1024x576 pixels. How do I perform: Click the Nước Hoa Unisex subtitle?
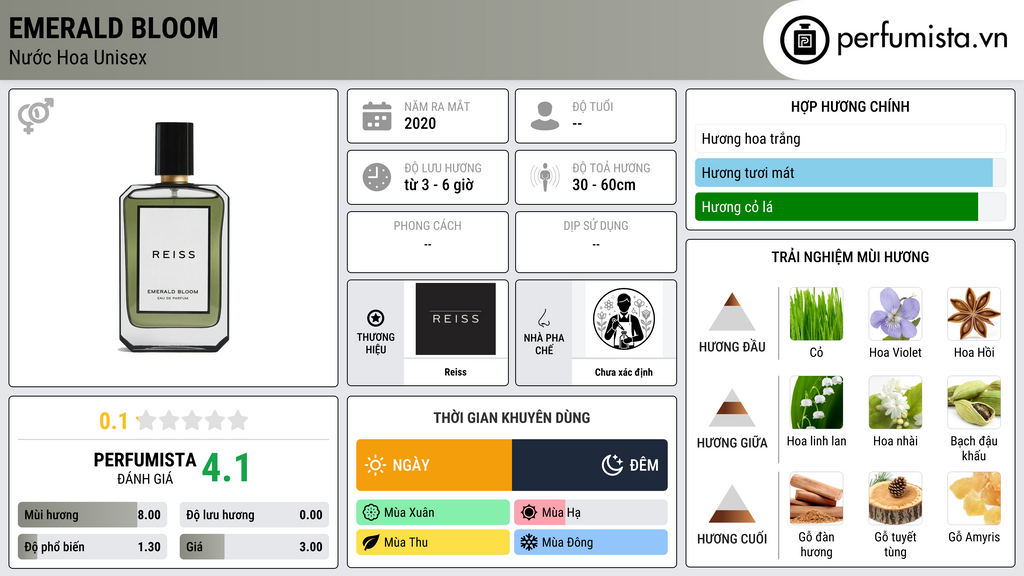[78, 57]
